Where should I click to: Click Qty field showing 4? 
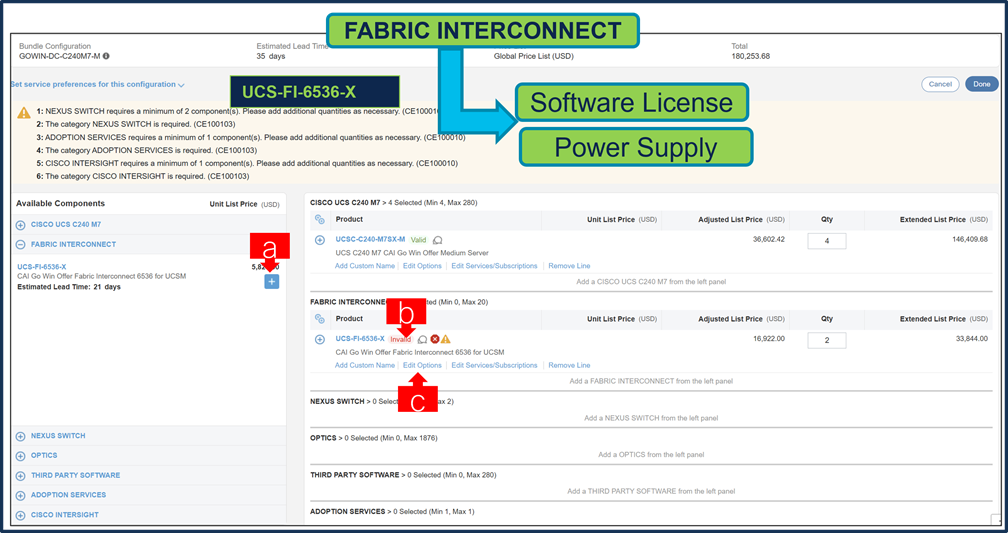coord(827,241)
